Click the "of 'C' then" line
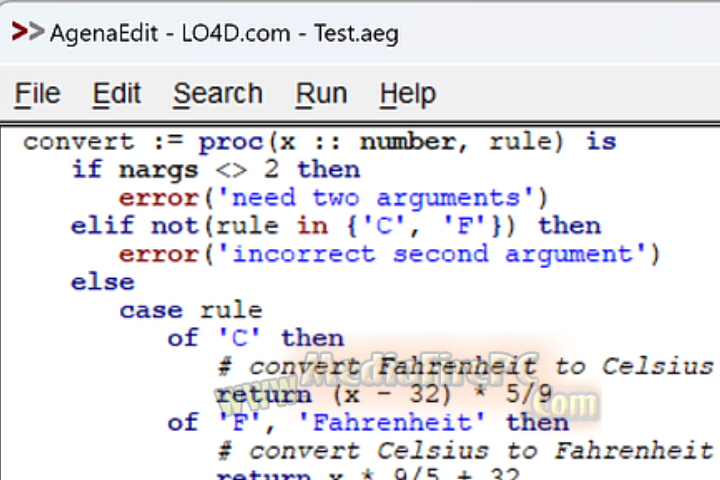This screenshot has height=480, width=720. pyautogui.click(x=256, y=339)
